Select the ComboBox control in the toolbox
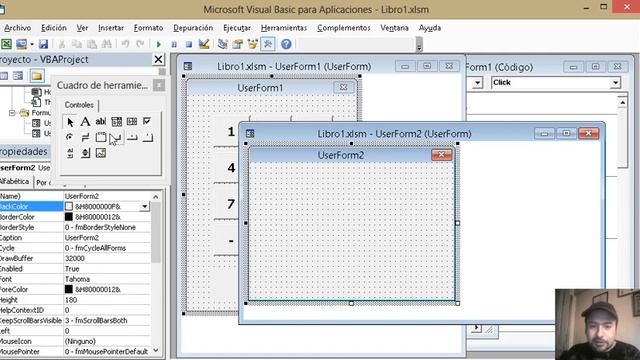This screenshot has height=360, width=640. 116,121
